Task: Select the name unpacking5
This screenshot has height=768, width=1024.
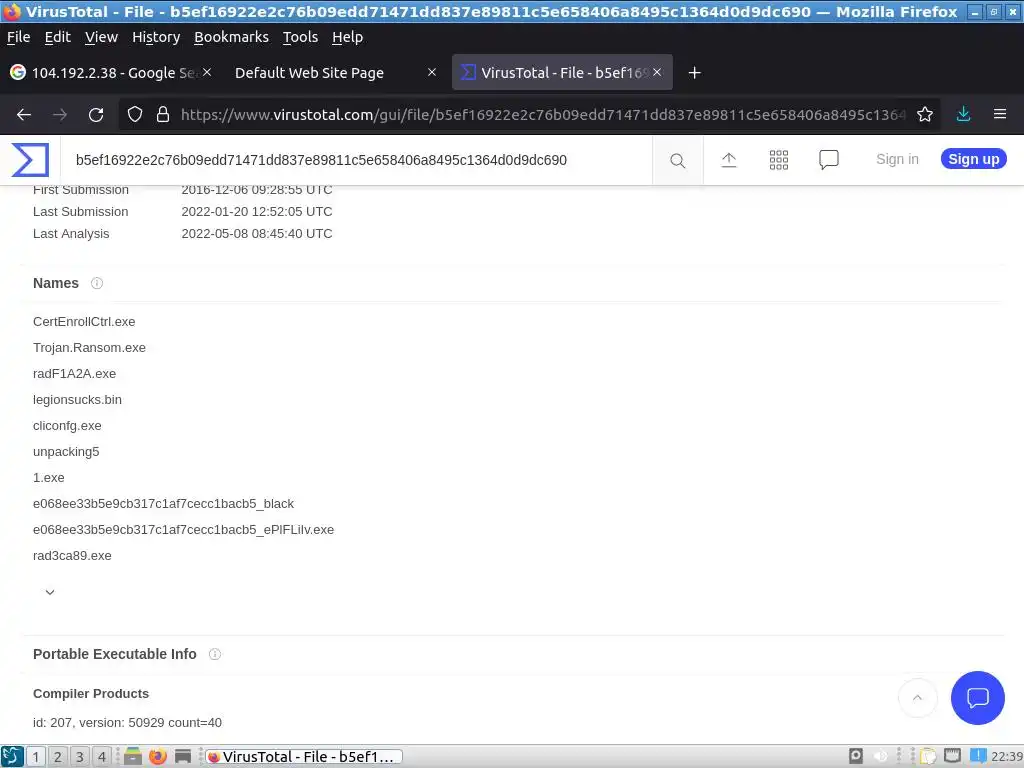Action: [x=66, y=452]
